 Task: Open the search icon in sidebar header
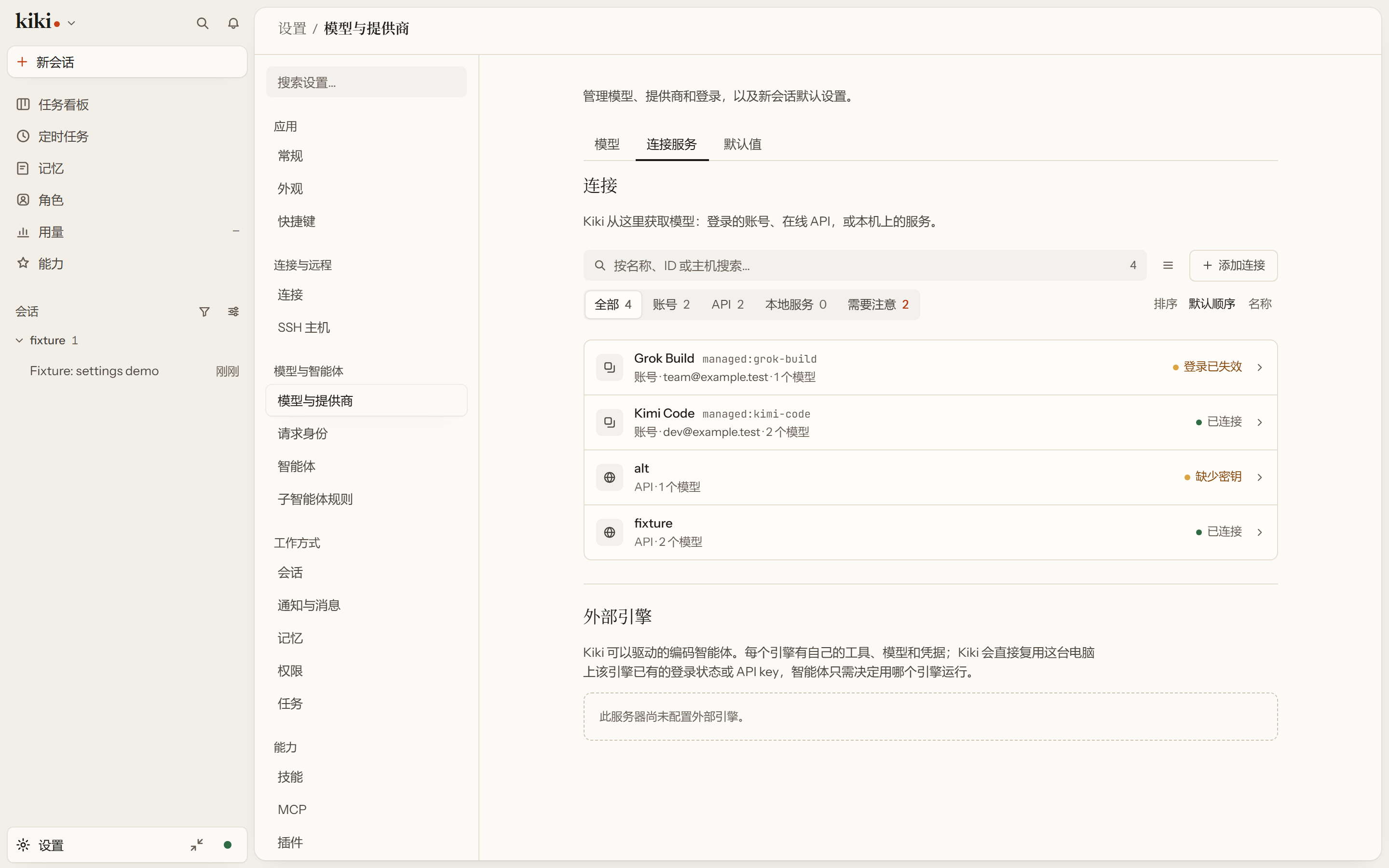coord(202,23)
